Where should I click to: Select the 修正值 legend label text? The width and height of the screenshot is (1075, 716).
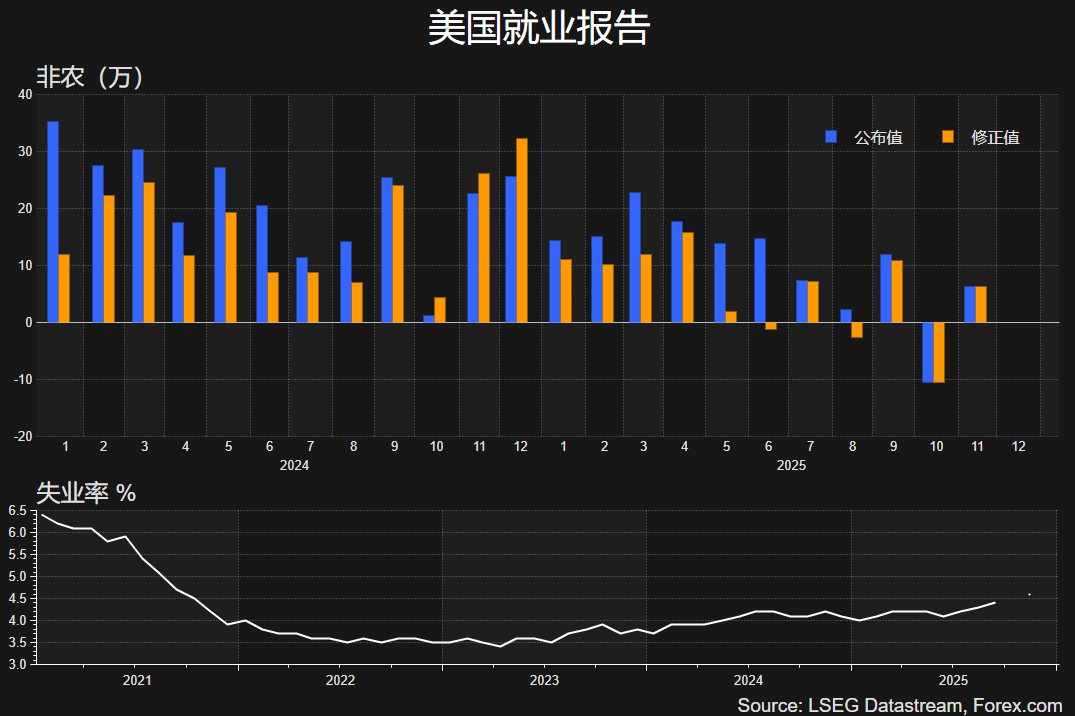pos(995,137)
